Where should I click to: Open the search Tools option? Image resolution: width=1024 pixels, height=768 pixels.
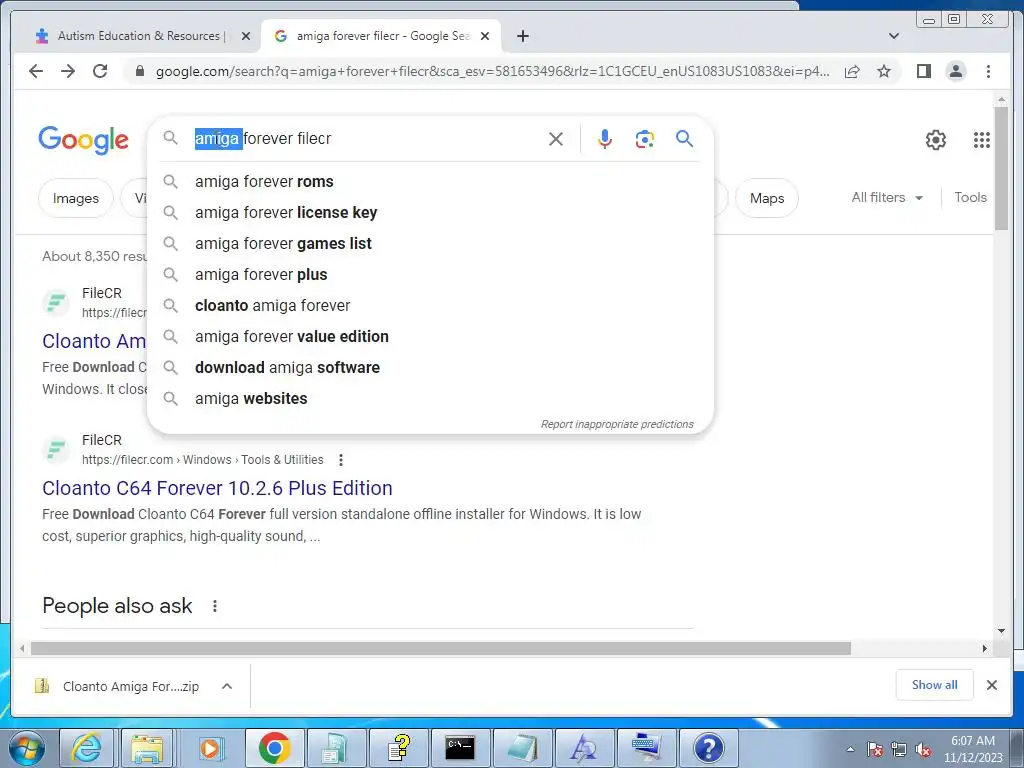(x=970, y=197)
